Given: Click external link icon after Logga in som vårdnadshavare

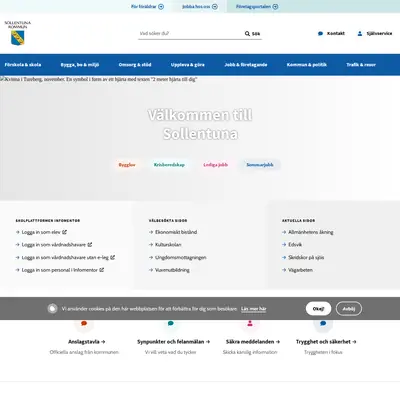Looking at the screenshot, I should pyautogui.click(x=90, y=244).
